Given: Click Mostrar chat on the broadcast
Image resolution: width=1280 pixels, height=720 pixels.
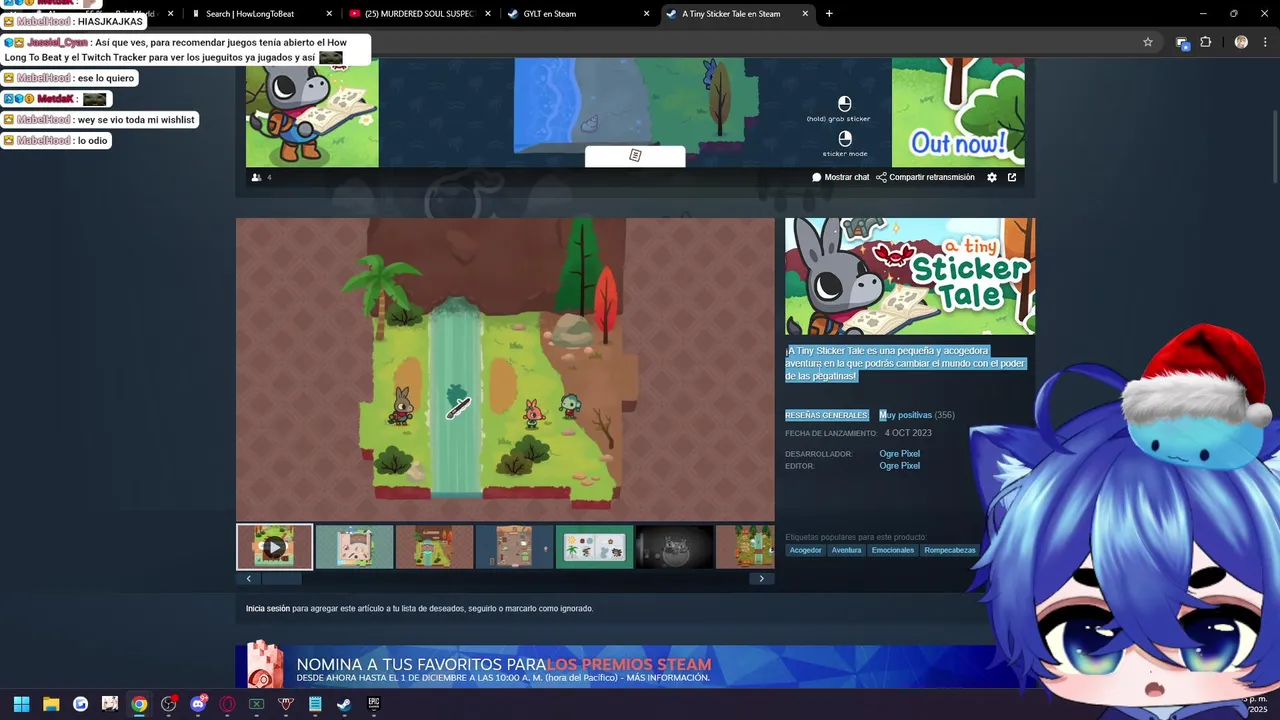Looking at the screenshot, I should click(840, 177).
